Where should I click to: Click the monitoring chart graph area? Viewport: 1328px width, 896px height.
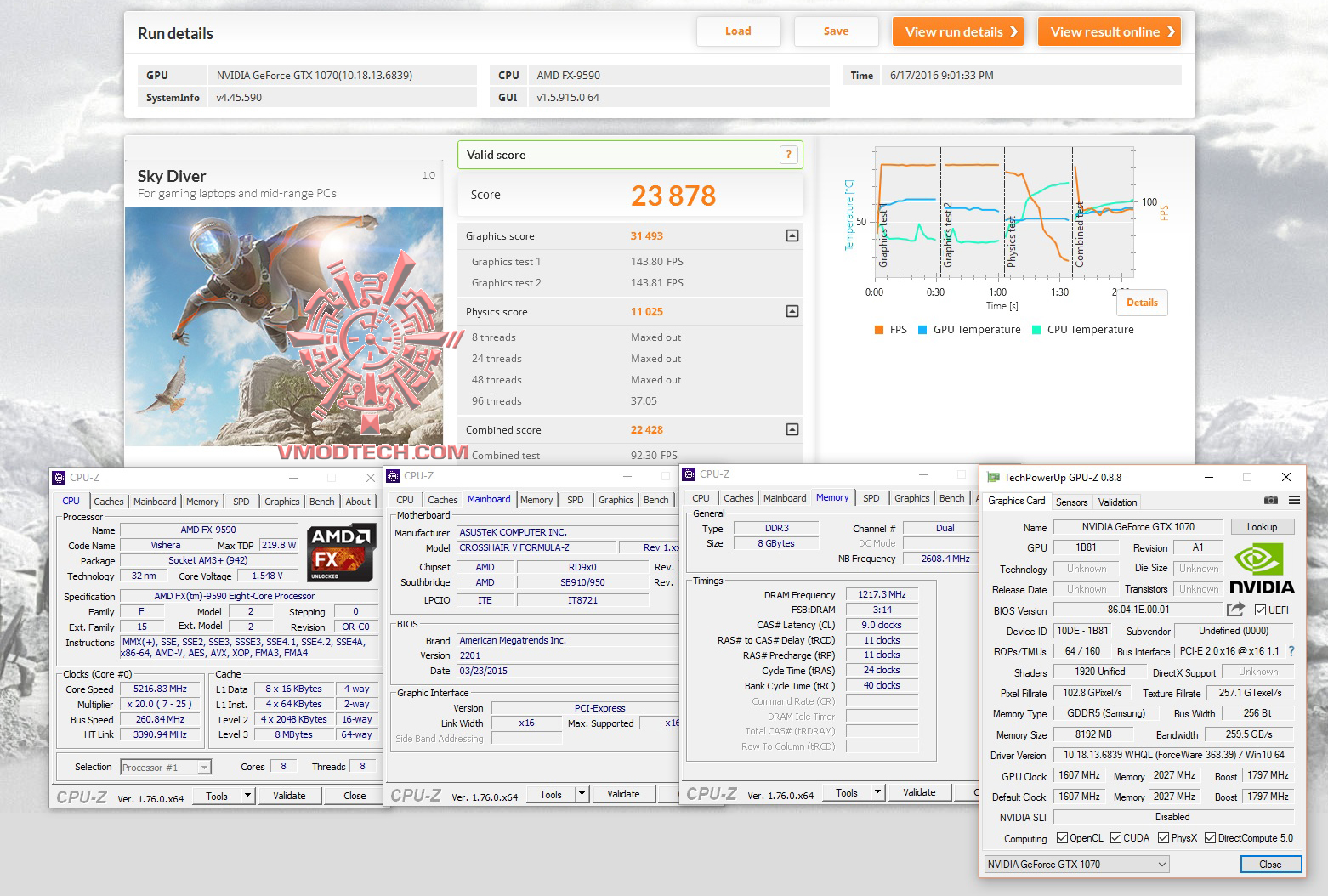pyautogui.click(x=1005, y=213)
